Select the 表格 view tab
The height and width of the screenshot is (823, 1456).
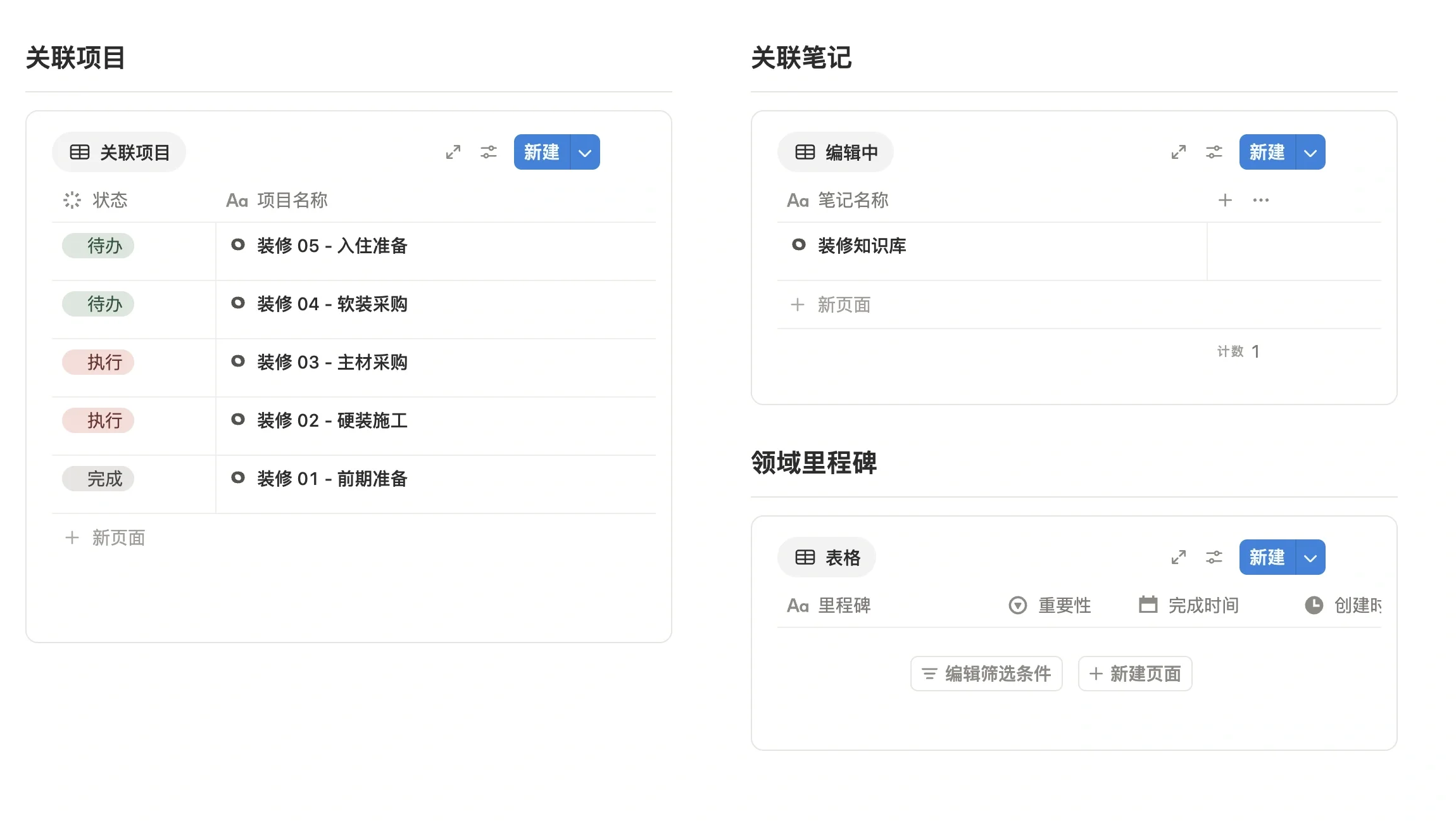point(827,557)
